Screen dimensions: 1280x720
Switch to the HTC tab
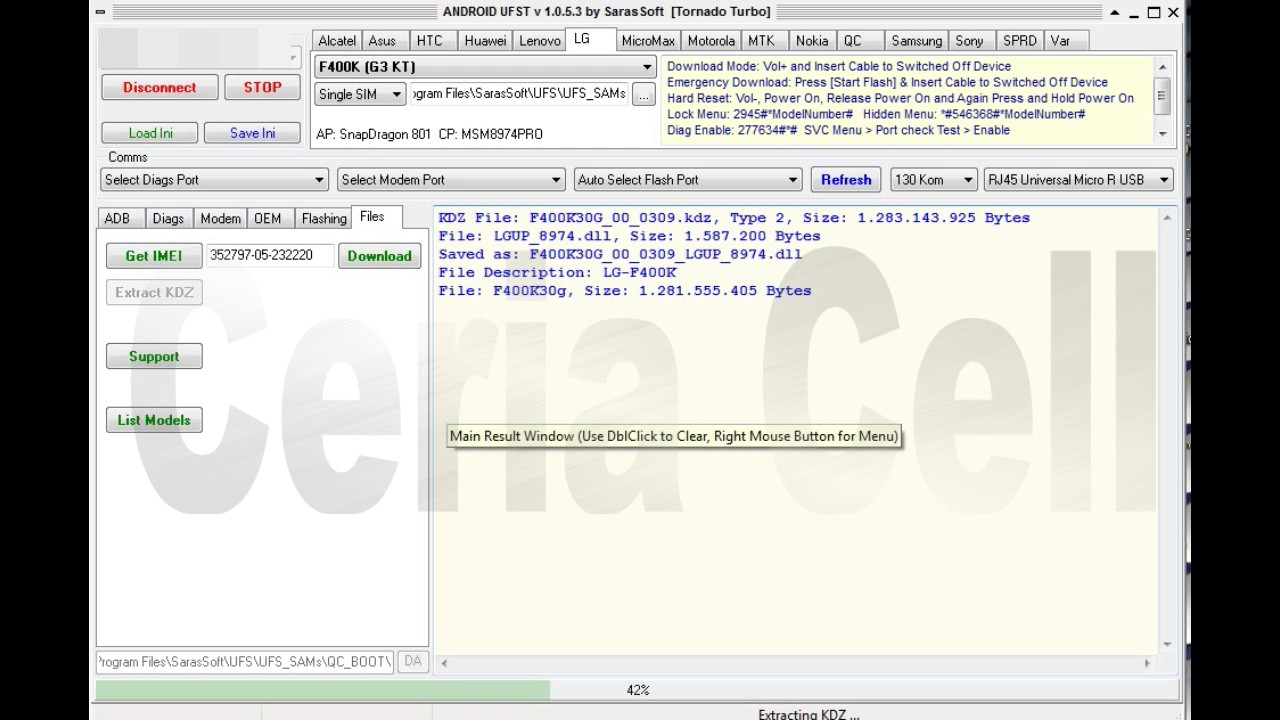click(429, 41)
